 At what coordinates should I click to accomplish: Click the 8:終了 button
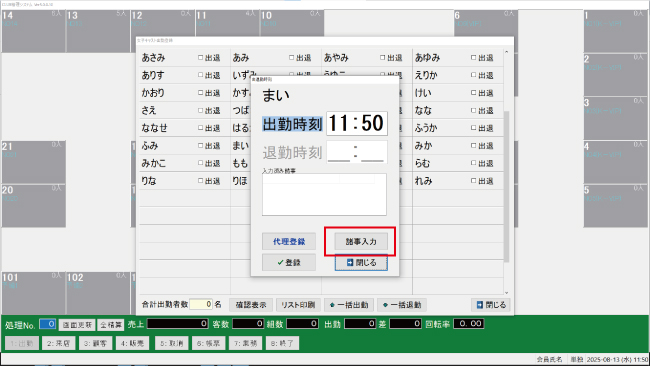[282, 343]
